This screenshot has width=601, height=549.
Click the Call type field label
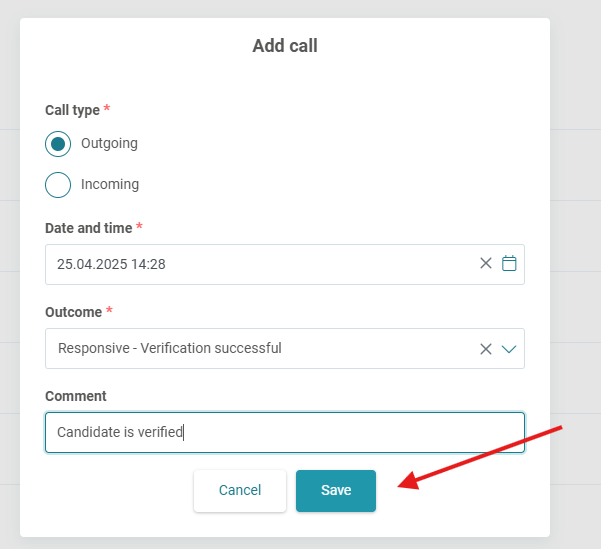72,110
